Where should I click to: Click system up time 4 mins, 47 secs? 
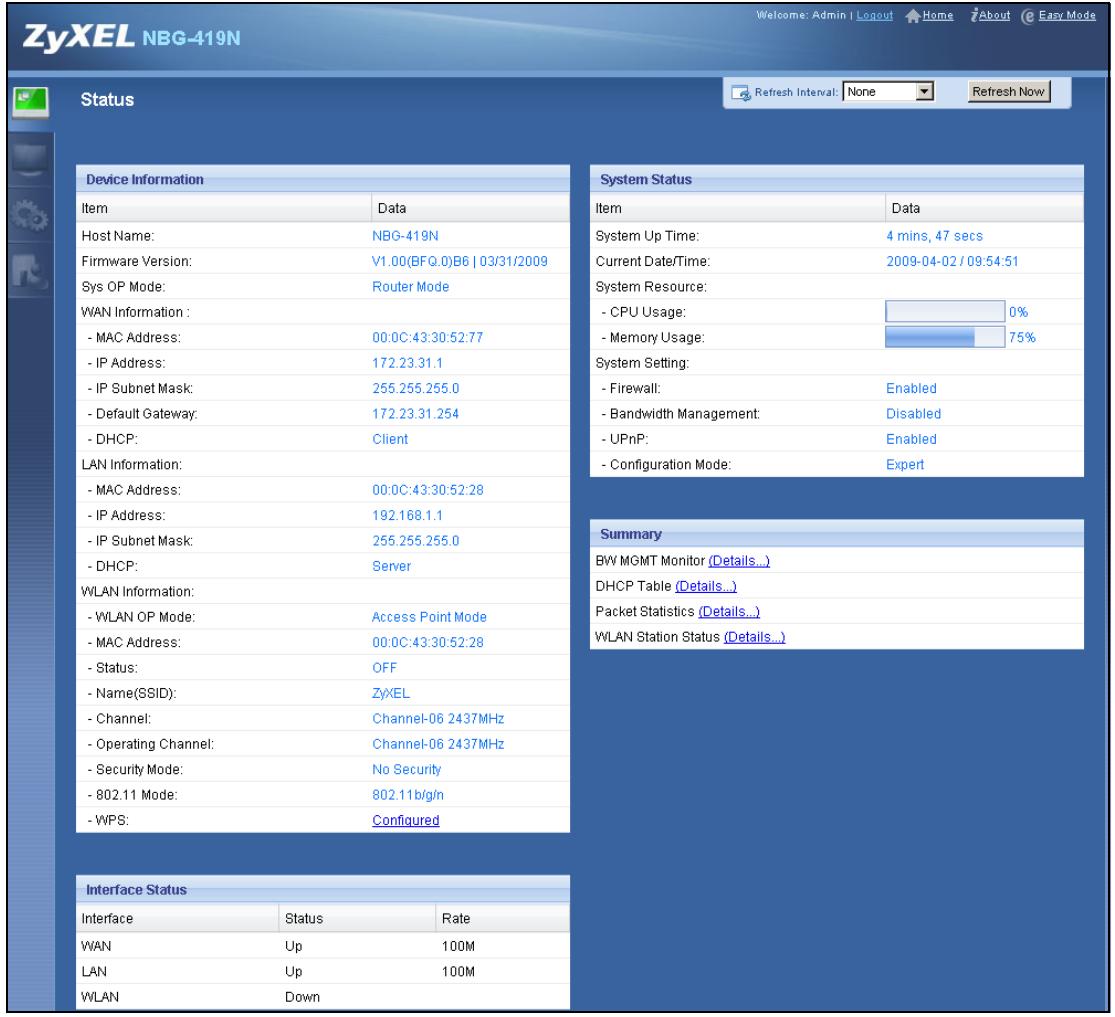934,236
